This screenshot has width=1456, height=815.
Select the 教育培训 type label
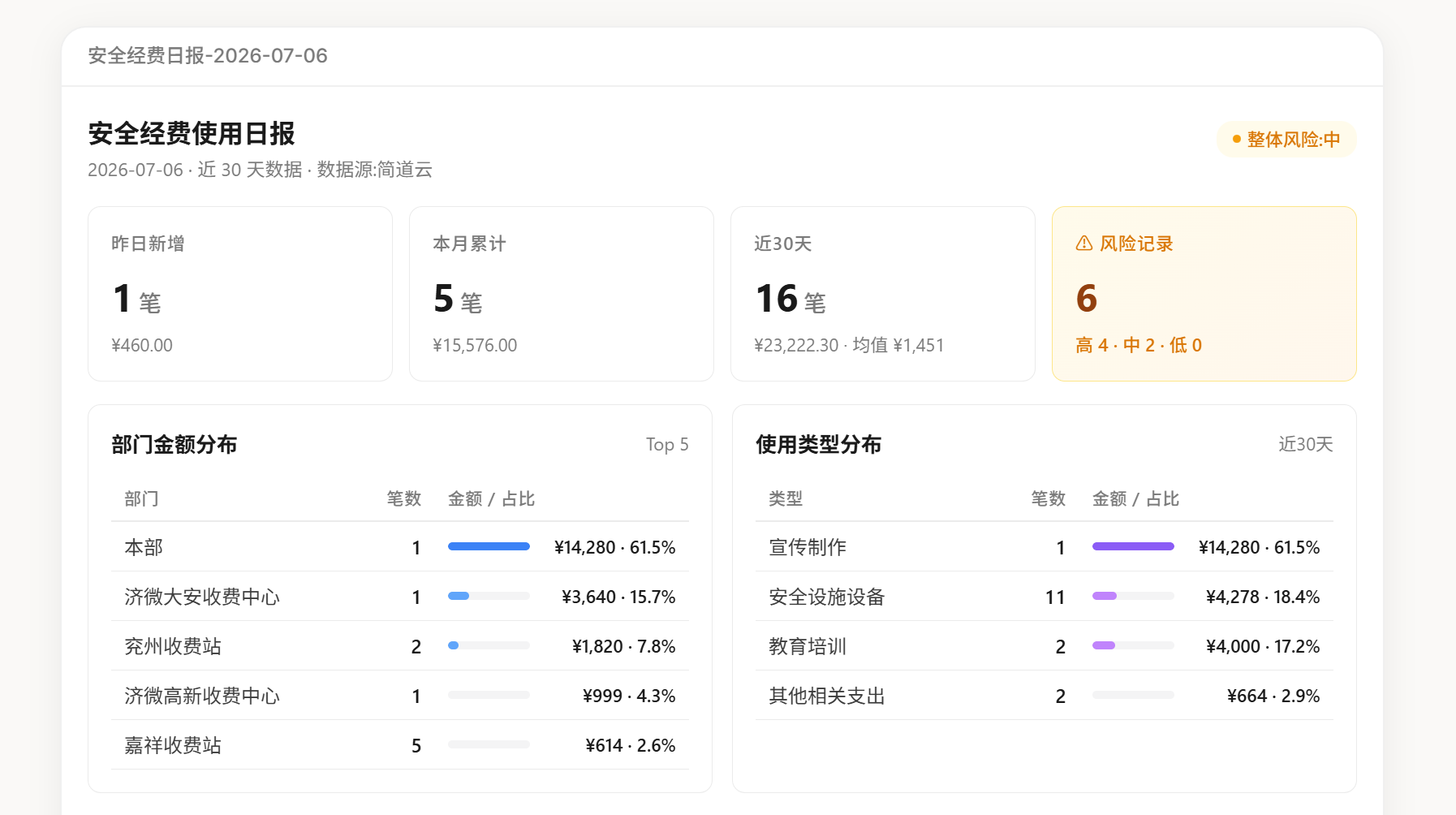tap(808, 646)
